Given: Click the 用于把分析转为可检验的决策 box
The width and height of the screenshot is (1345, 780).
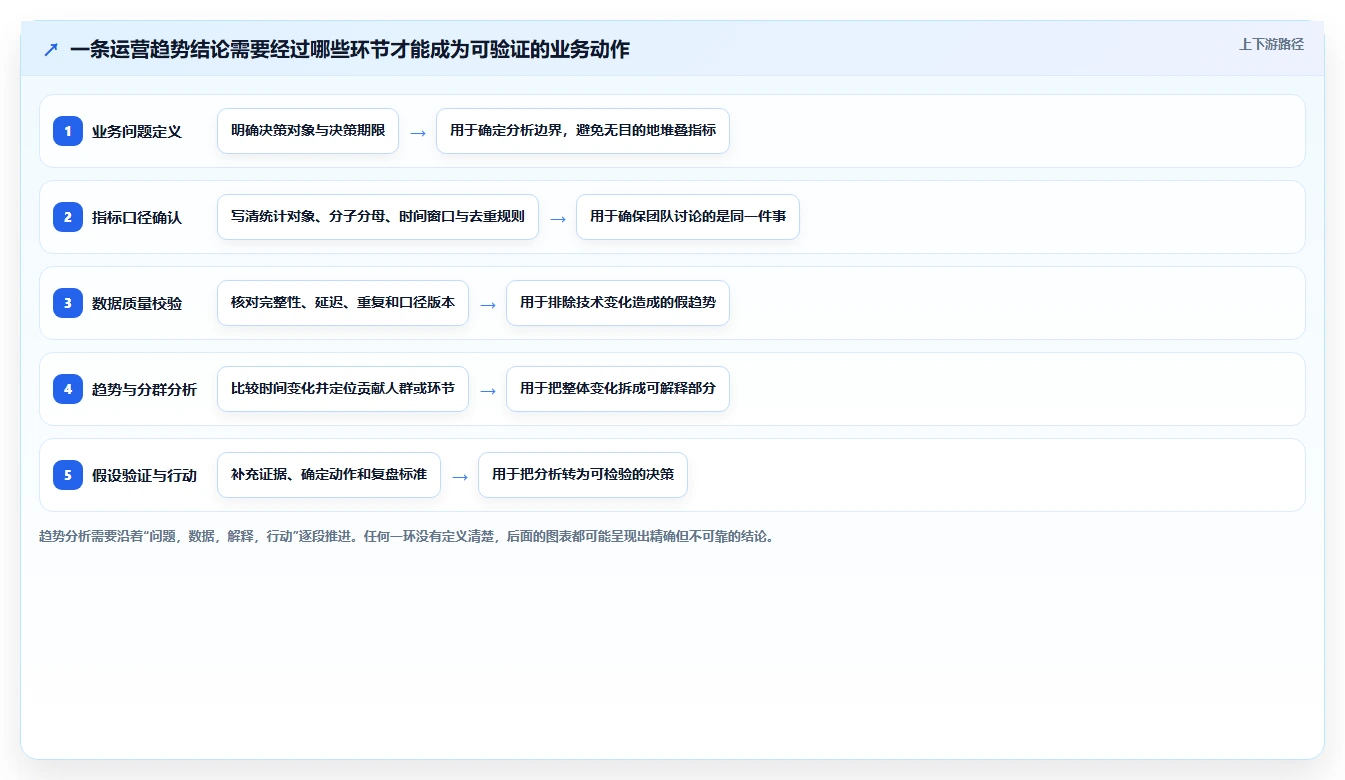Looking at the screenshot, I should point(583,475).
